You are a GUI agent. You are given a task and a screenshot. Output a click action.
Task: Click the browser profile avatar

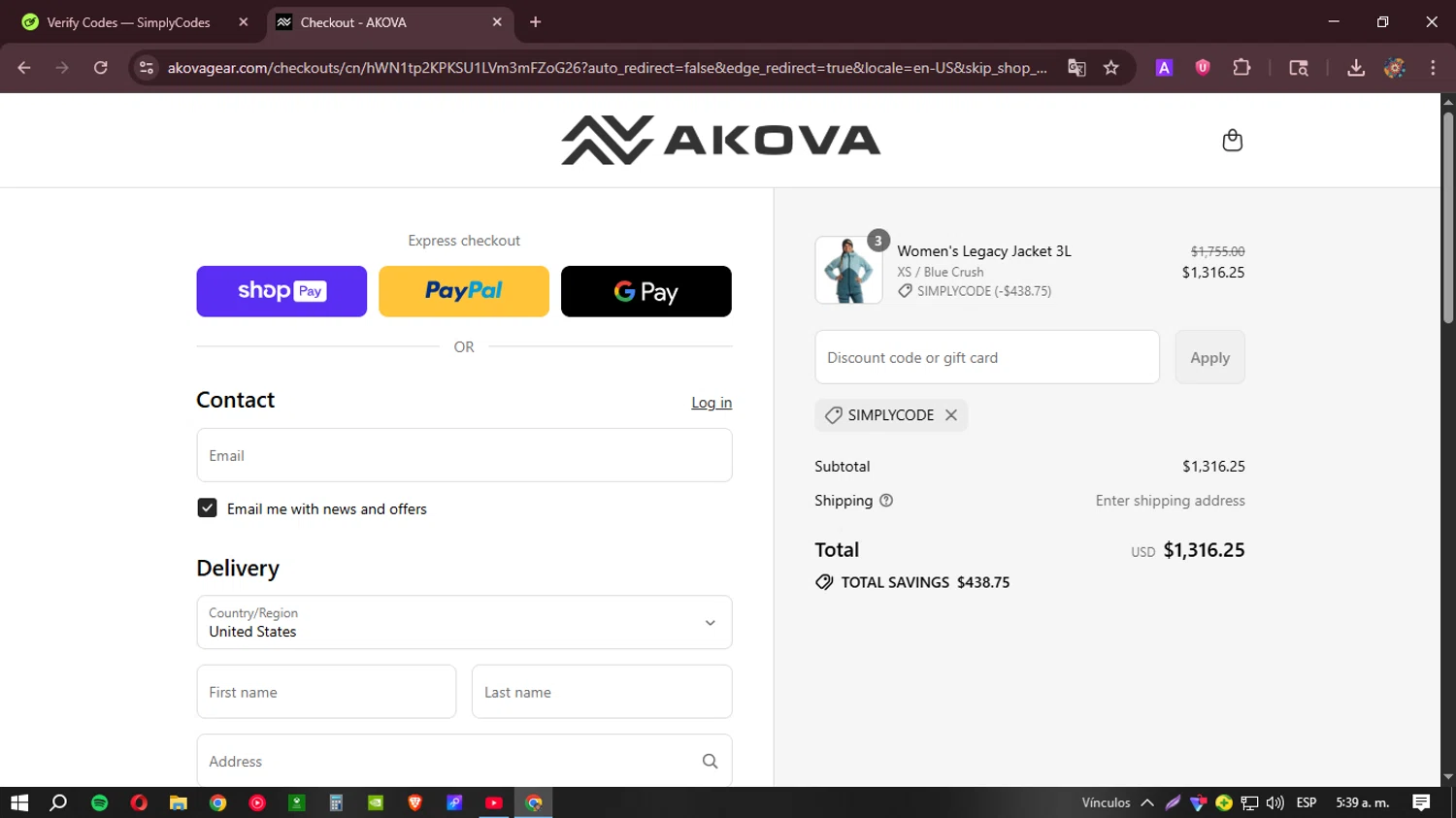click(x=1395, y=68)
